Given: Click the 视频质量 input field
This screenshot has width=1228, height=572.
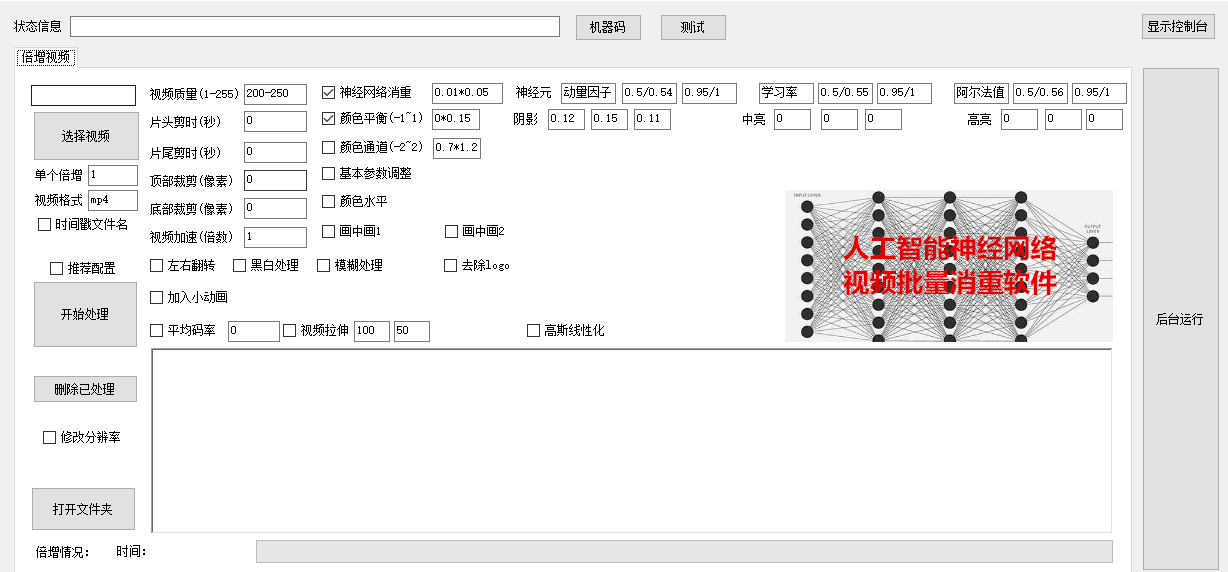Looking at the screenshot, I should click(x=275, y=94).
